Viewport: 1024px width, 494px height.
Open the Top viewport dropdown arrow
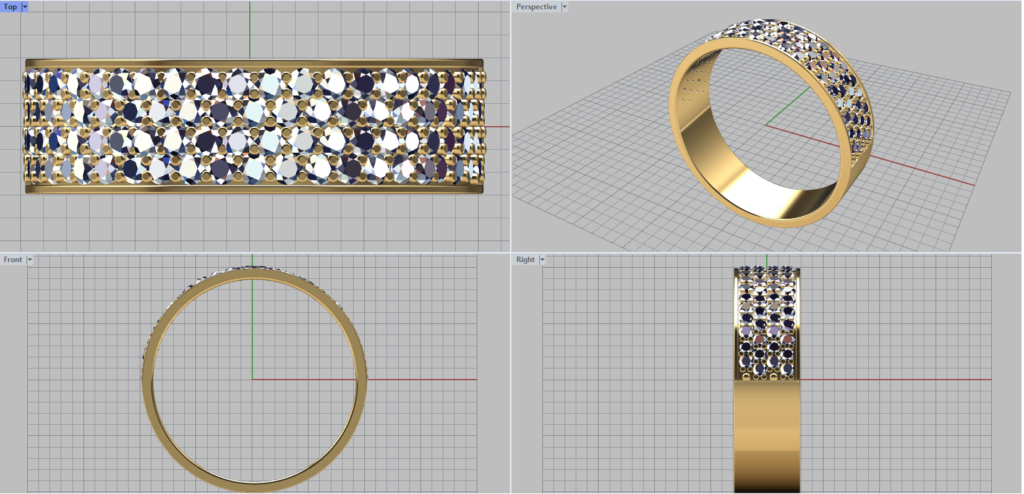click(24, 7)
